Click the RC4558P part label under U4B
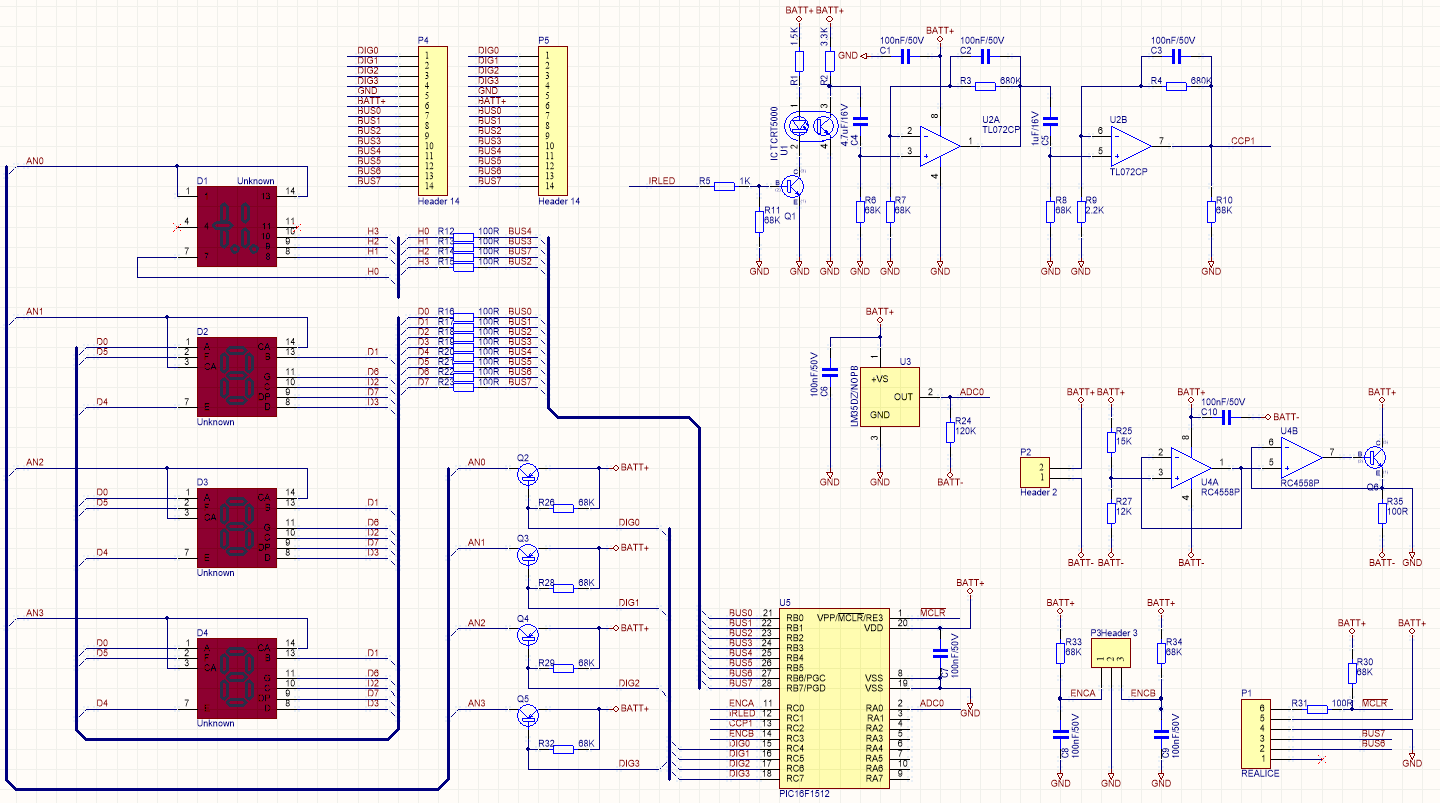Viewport: 1440px width, 803px height. pyautogui.click(x=1300, y=482)
